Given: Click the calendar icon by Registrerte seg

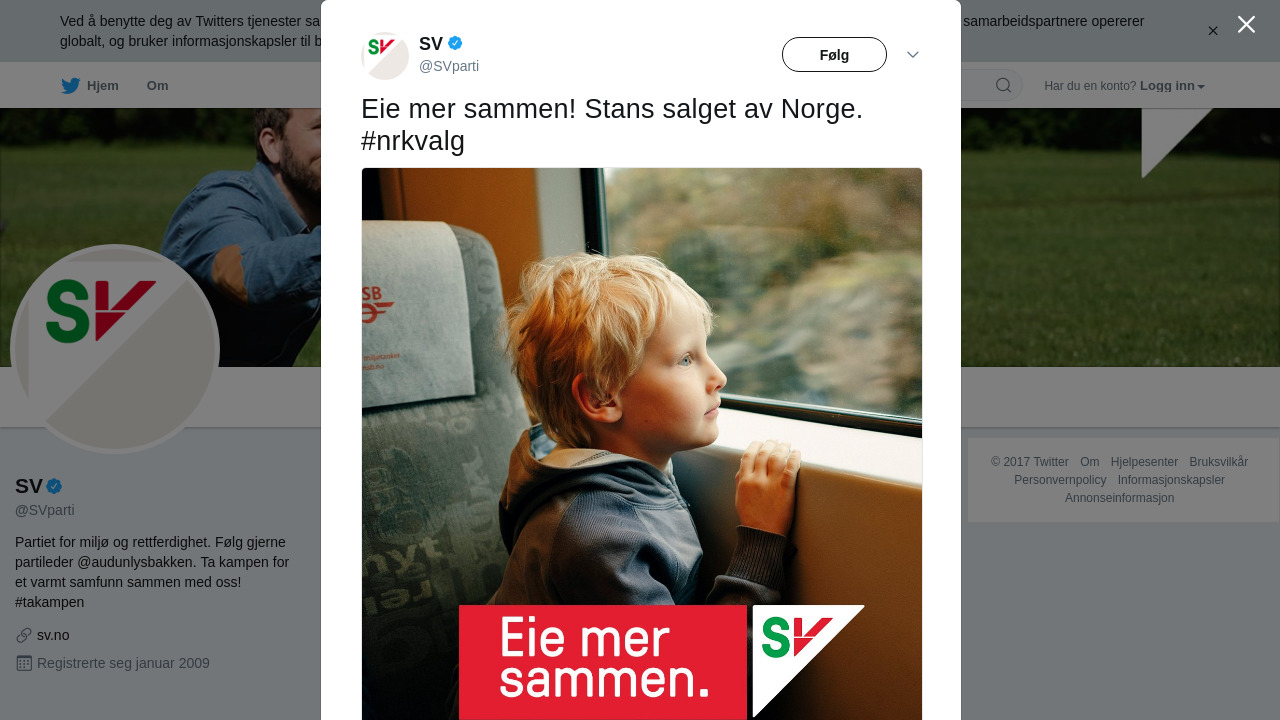Looking at the screenshot, I should click(x=24, y=663).
